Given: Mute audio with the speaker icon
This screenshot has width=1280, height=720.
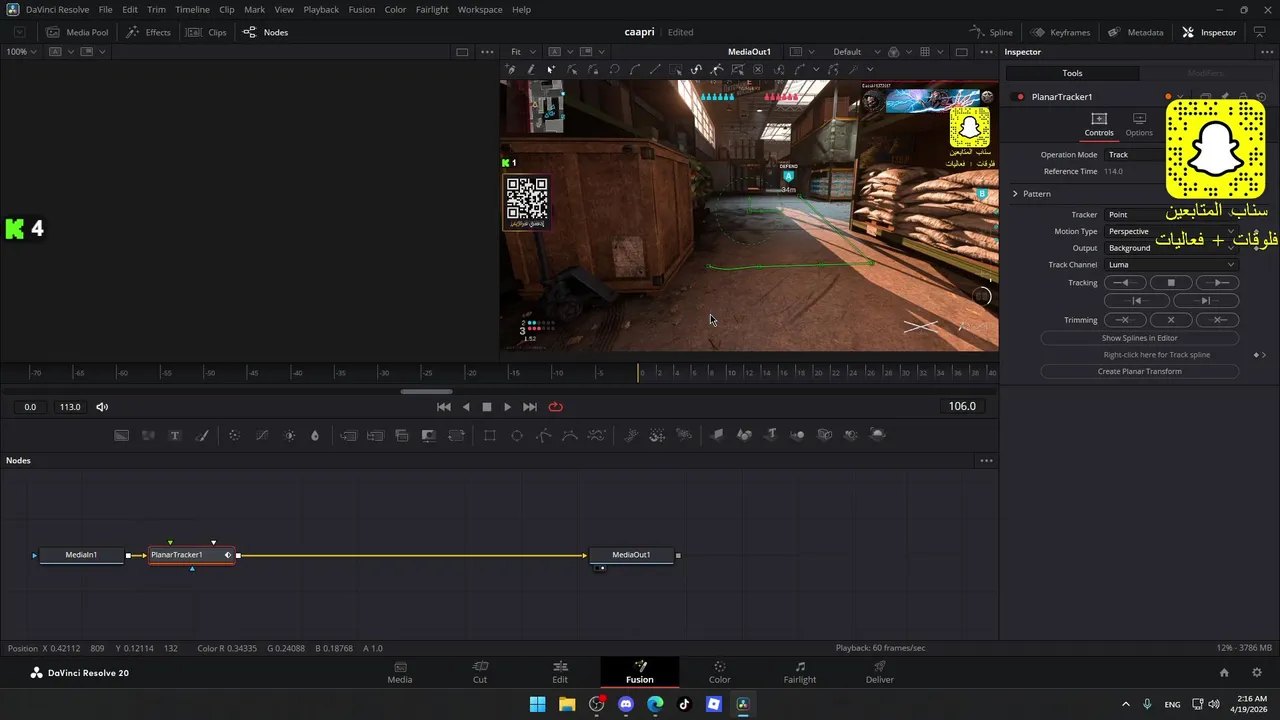Looking at the screenshot, I should tap(102, 407).
